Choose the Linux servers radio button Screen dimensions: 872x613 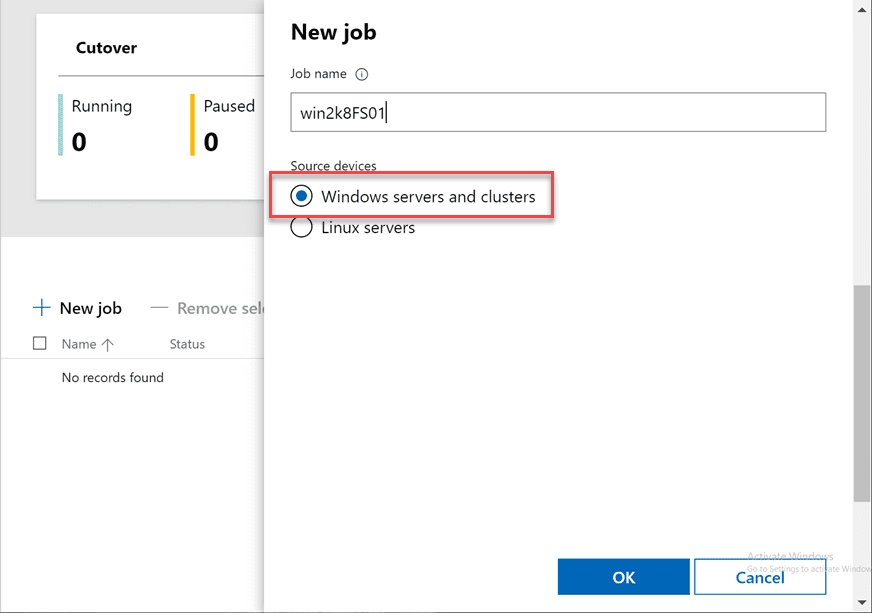pos(302,227)
